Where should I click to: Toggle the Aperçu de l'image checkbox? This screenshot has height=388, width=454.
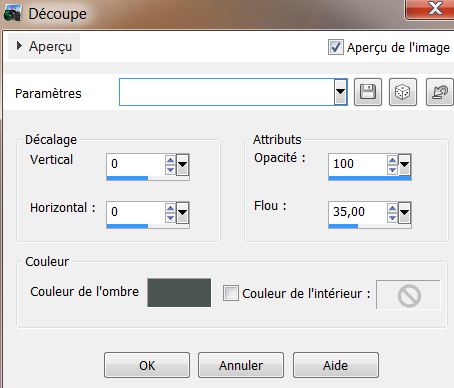point(336,47)
